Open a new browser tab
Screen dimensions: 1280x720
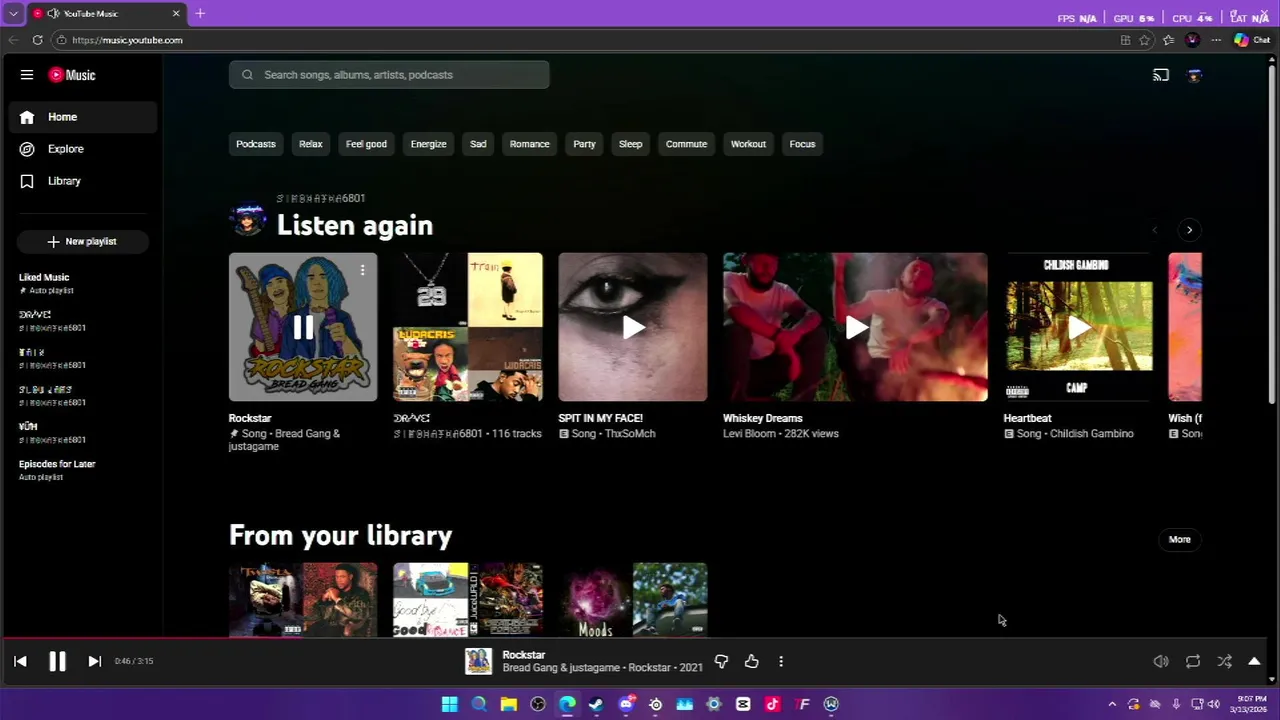[200, 13]
